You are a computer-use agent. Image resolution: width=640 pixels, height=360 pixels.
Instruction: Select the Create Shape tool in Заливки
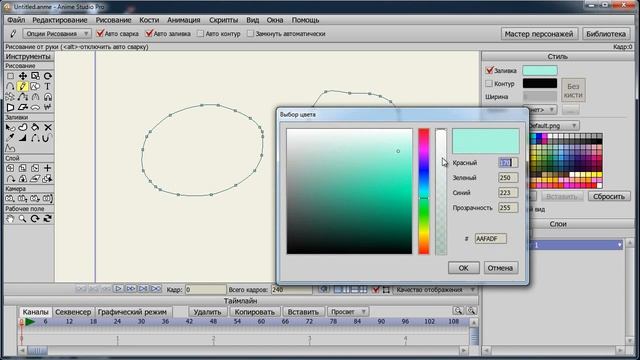tap(22, 127)
